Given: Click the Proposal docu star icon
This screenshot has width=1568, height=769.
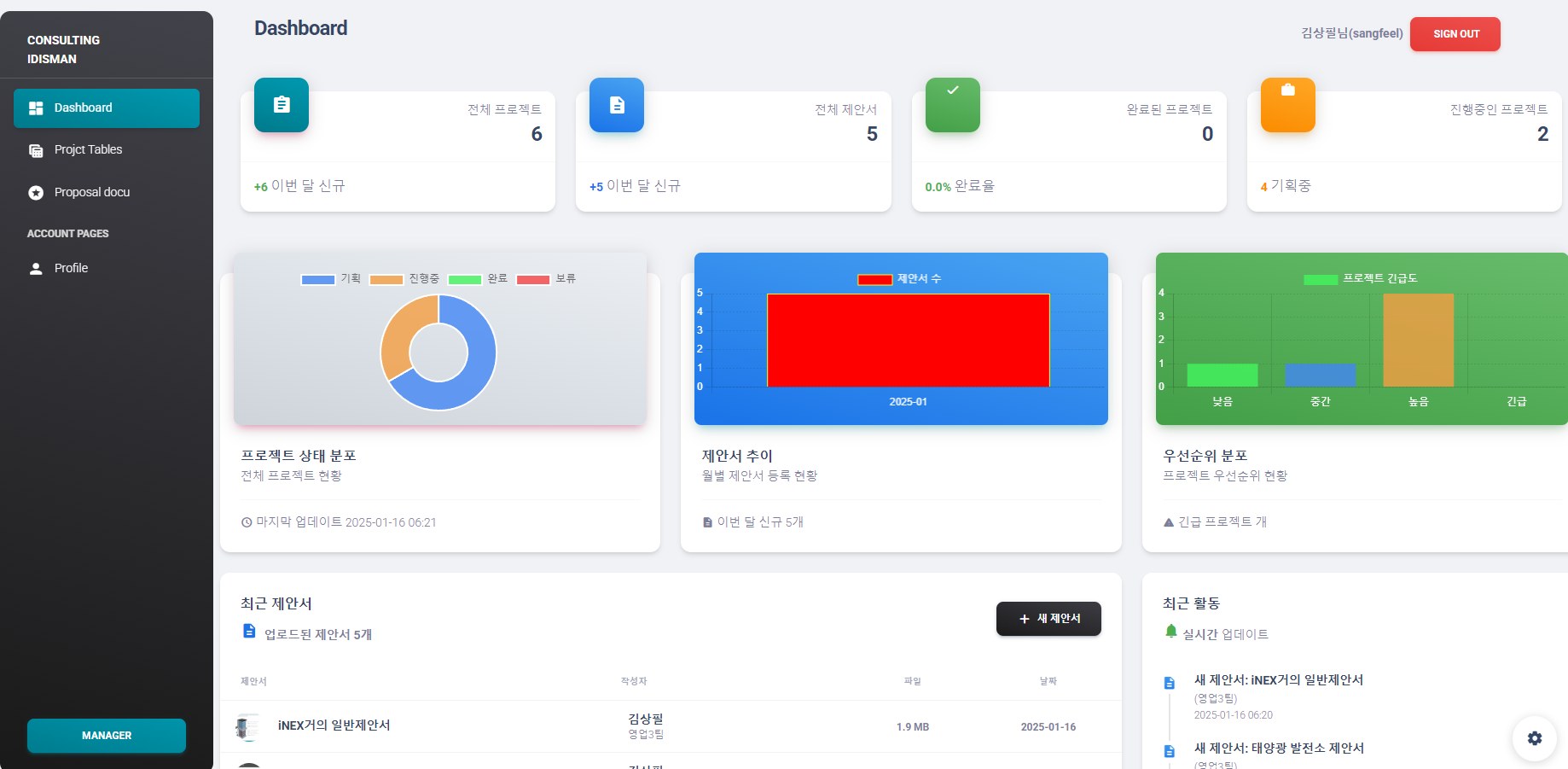Looking at the screenshot, I should click(x=36, y=193).
